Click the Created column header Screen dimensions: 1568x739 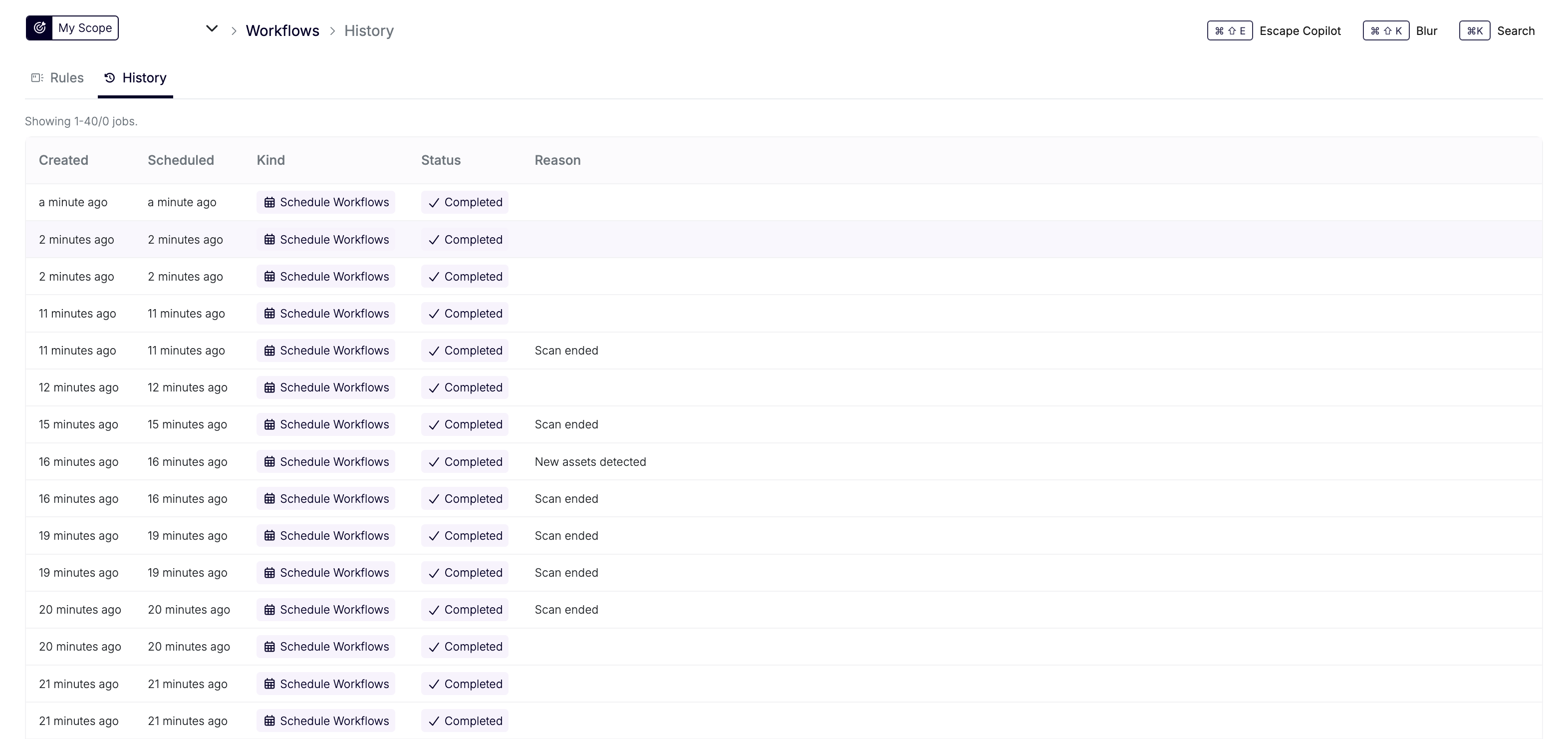point(63,160)
